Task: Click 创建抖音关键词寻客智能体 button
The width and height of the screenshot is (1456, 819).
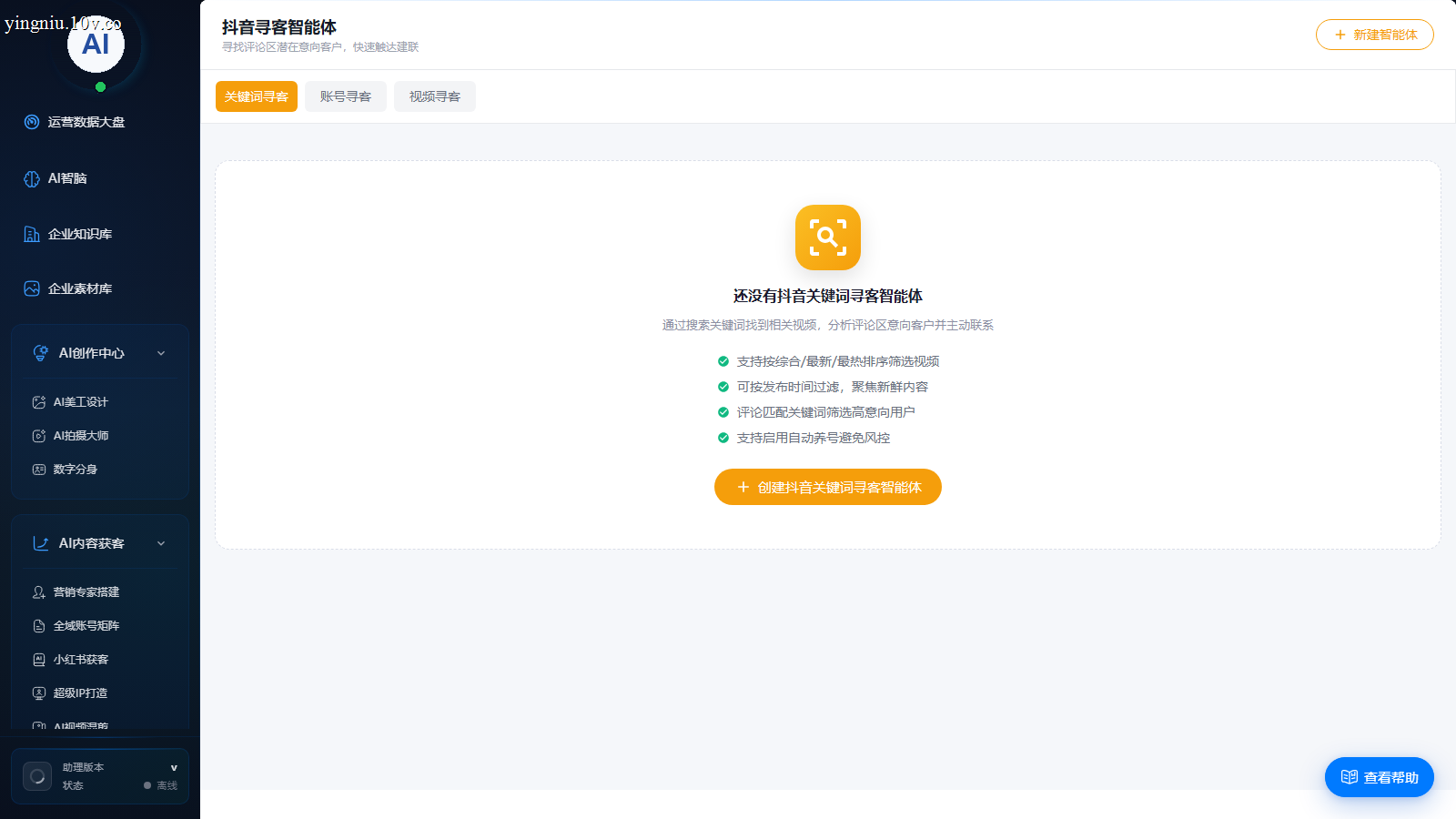Action: (x=828, y=487)
